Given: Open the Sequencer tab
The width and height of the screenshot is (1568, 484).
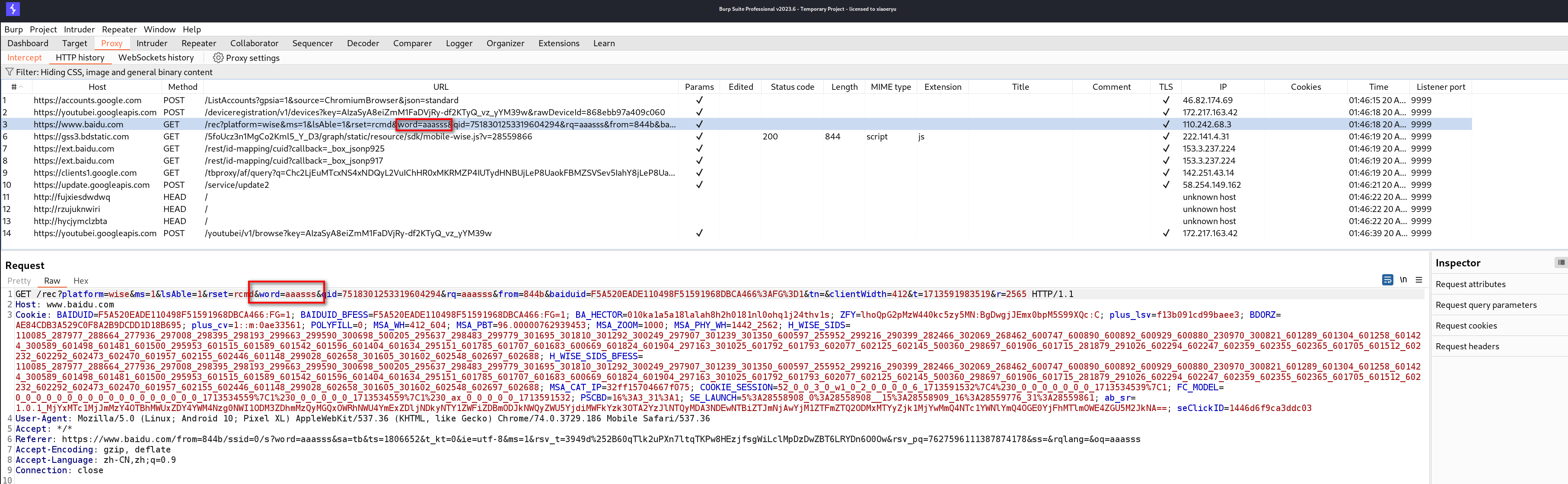Looking at the screenshot, I should coord(312,43).
